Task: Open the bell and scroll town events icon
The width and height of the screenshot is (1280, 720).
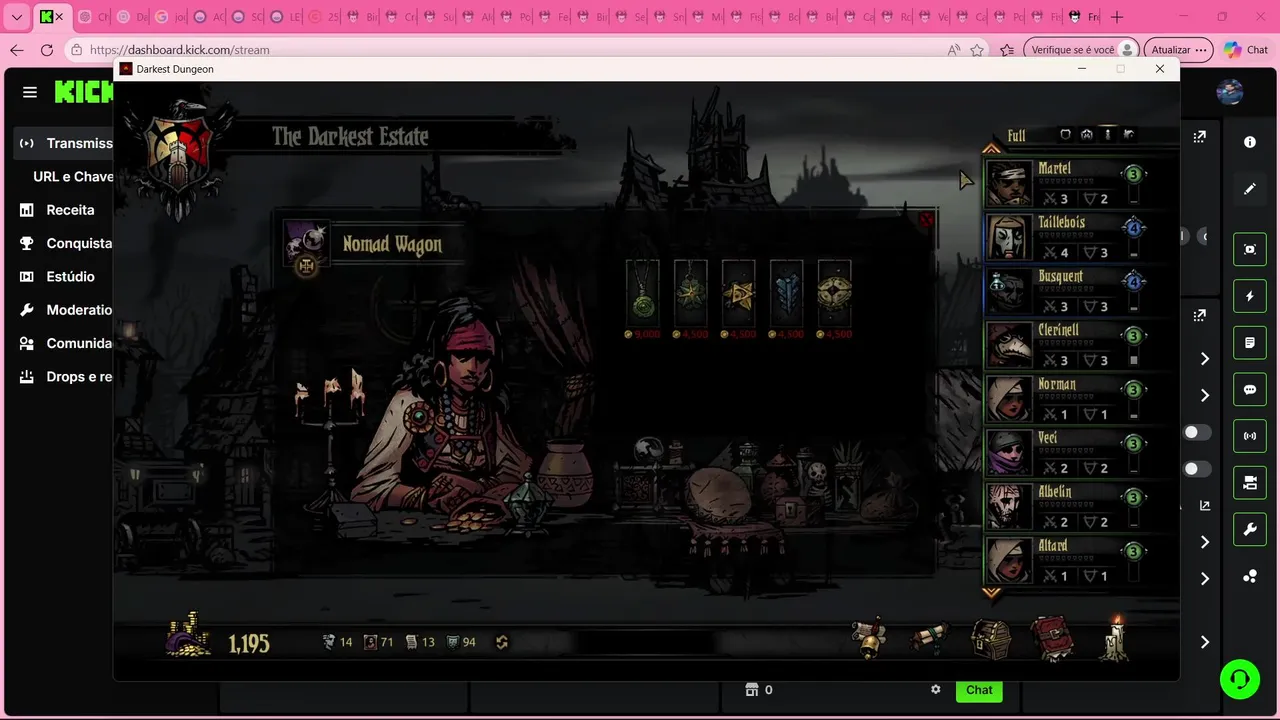Action: pos(870,639)
